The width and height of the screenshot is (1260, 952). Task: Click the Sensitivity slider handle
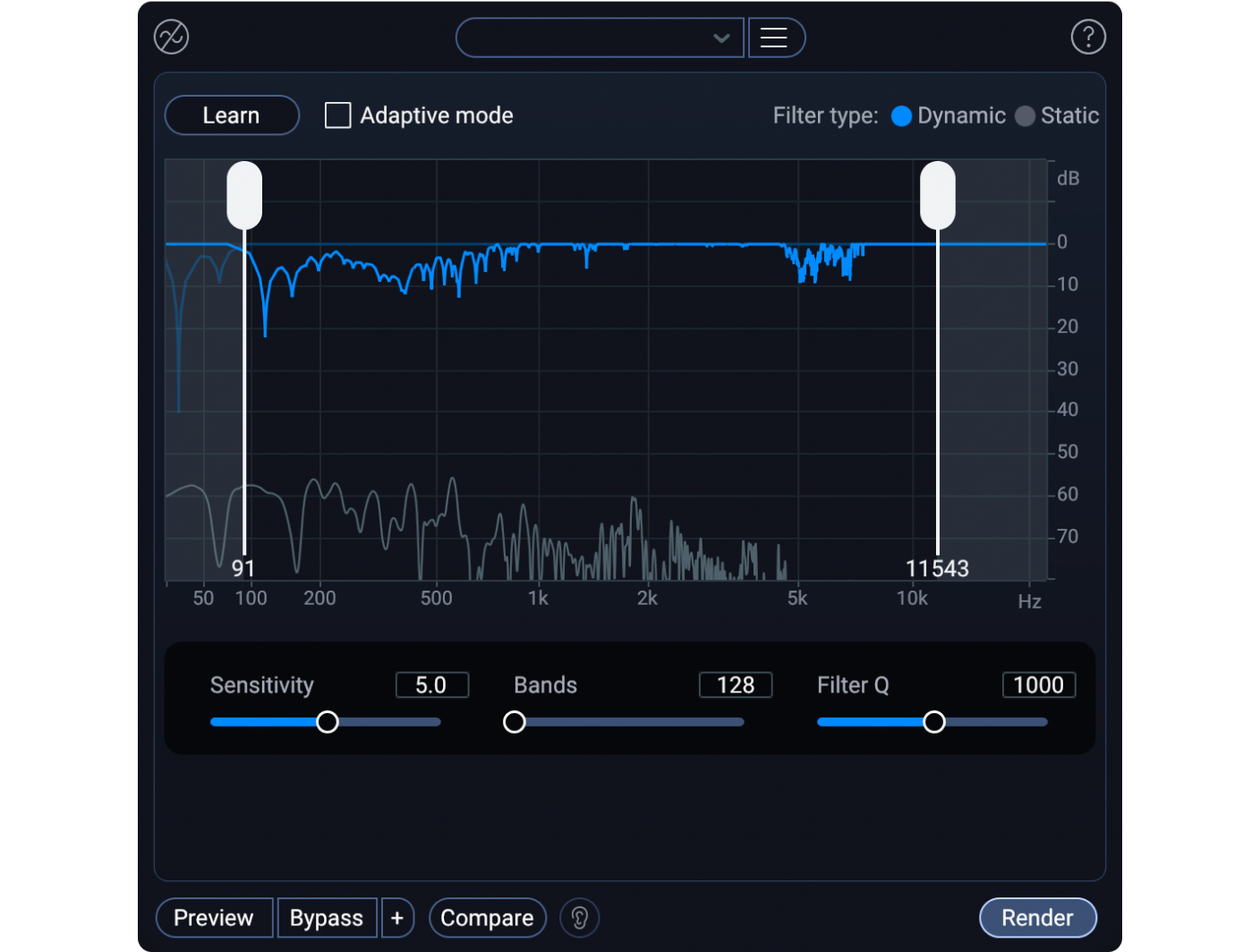coord(328,721)
